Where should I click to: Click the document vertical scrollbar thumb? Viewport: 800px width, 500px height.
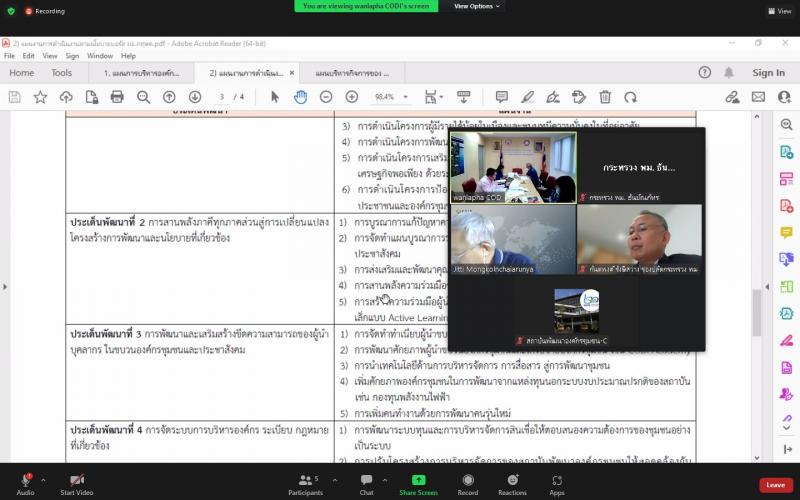click(x=757, y=312)
